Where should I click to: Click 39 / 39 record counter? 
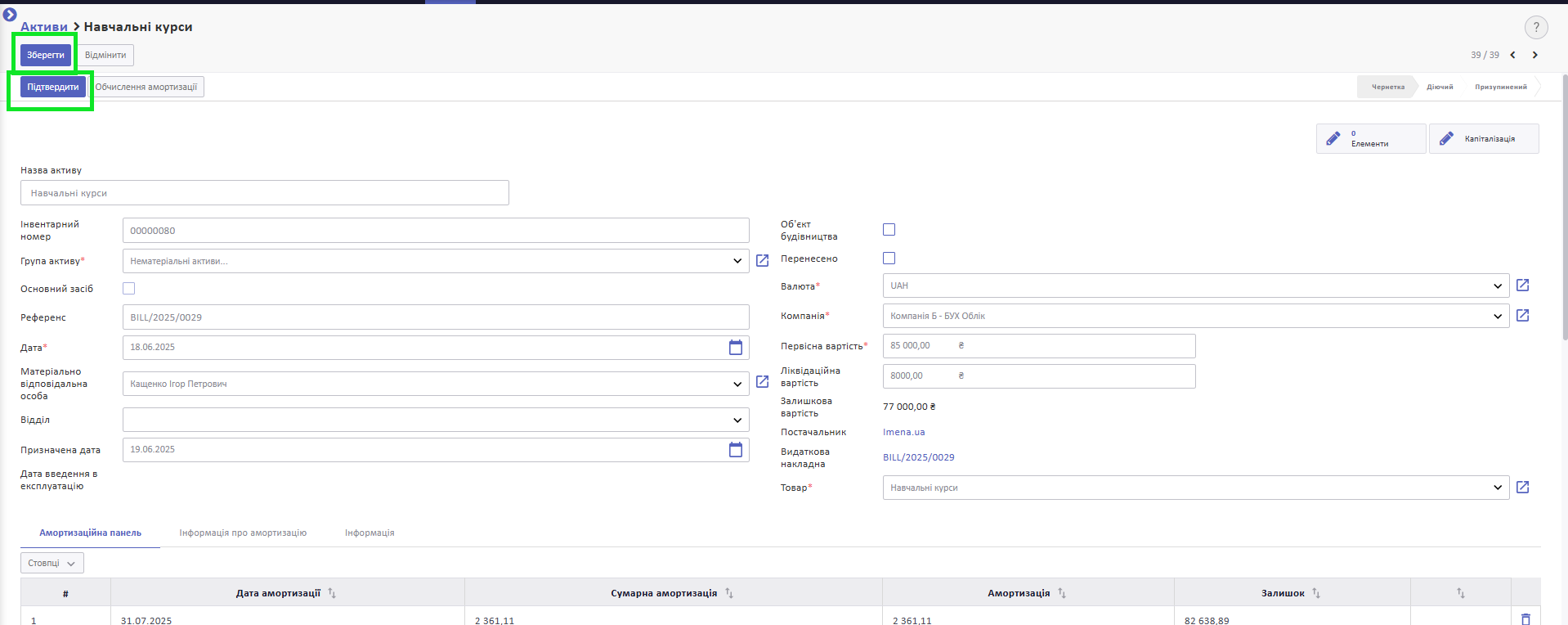[x=1485, y=55]
